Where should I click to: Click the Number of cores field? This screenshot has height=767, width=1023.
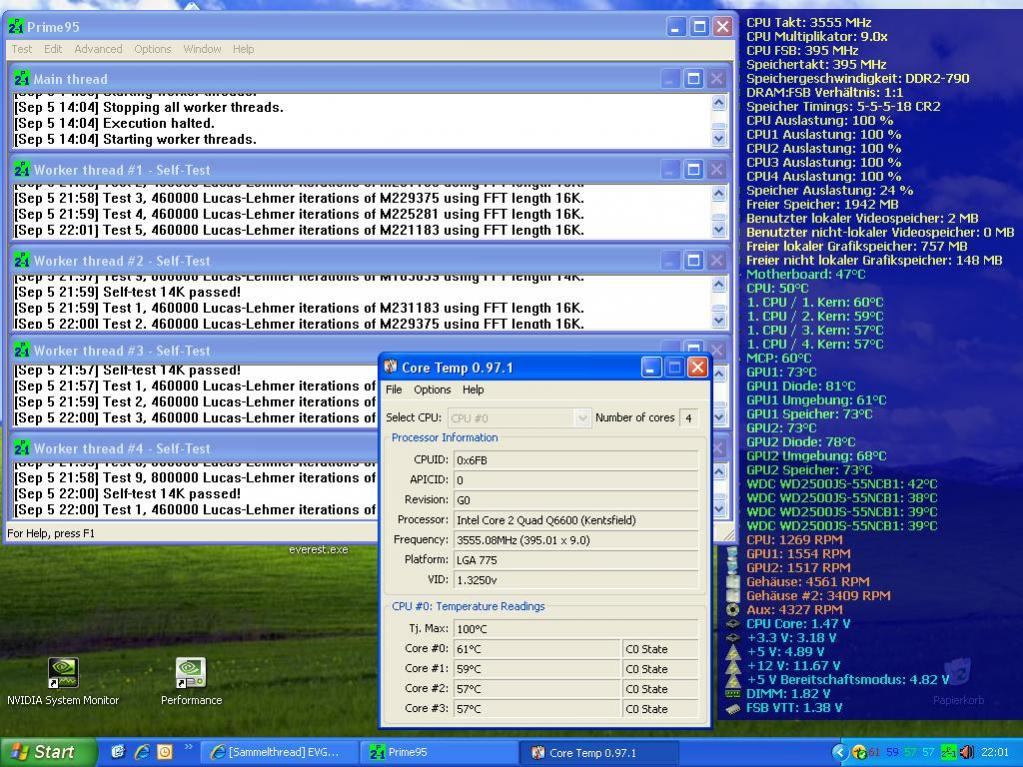[688, 417]
